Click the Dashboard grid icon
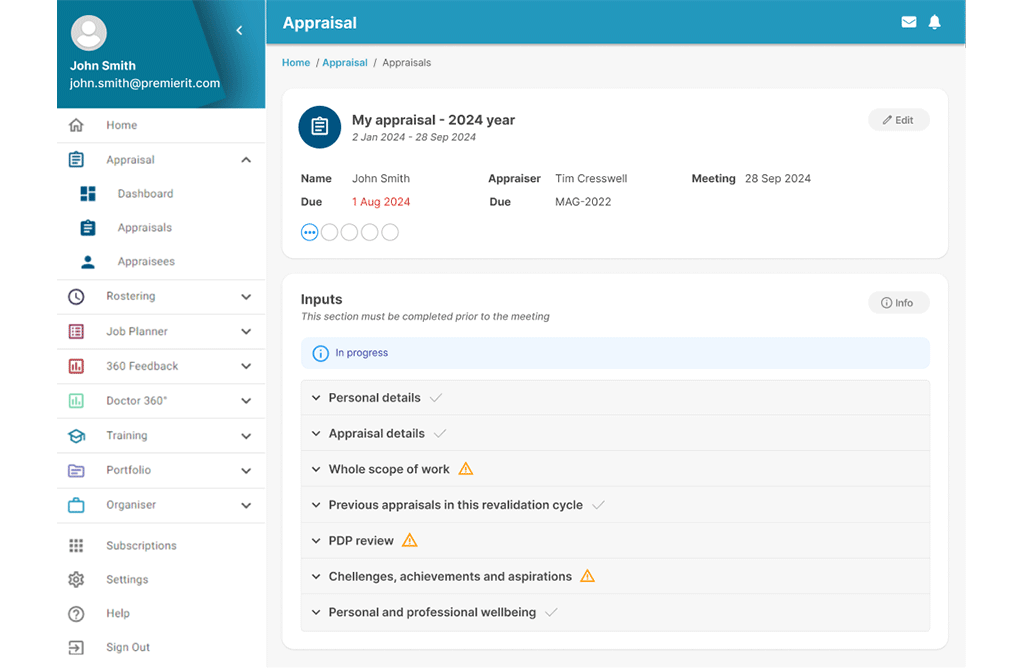The image size is (1024, 668). [x=88, y=193]
